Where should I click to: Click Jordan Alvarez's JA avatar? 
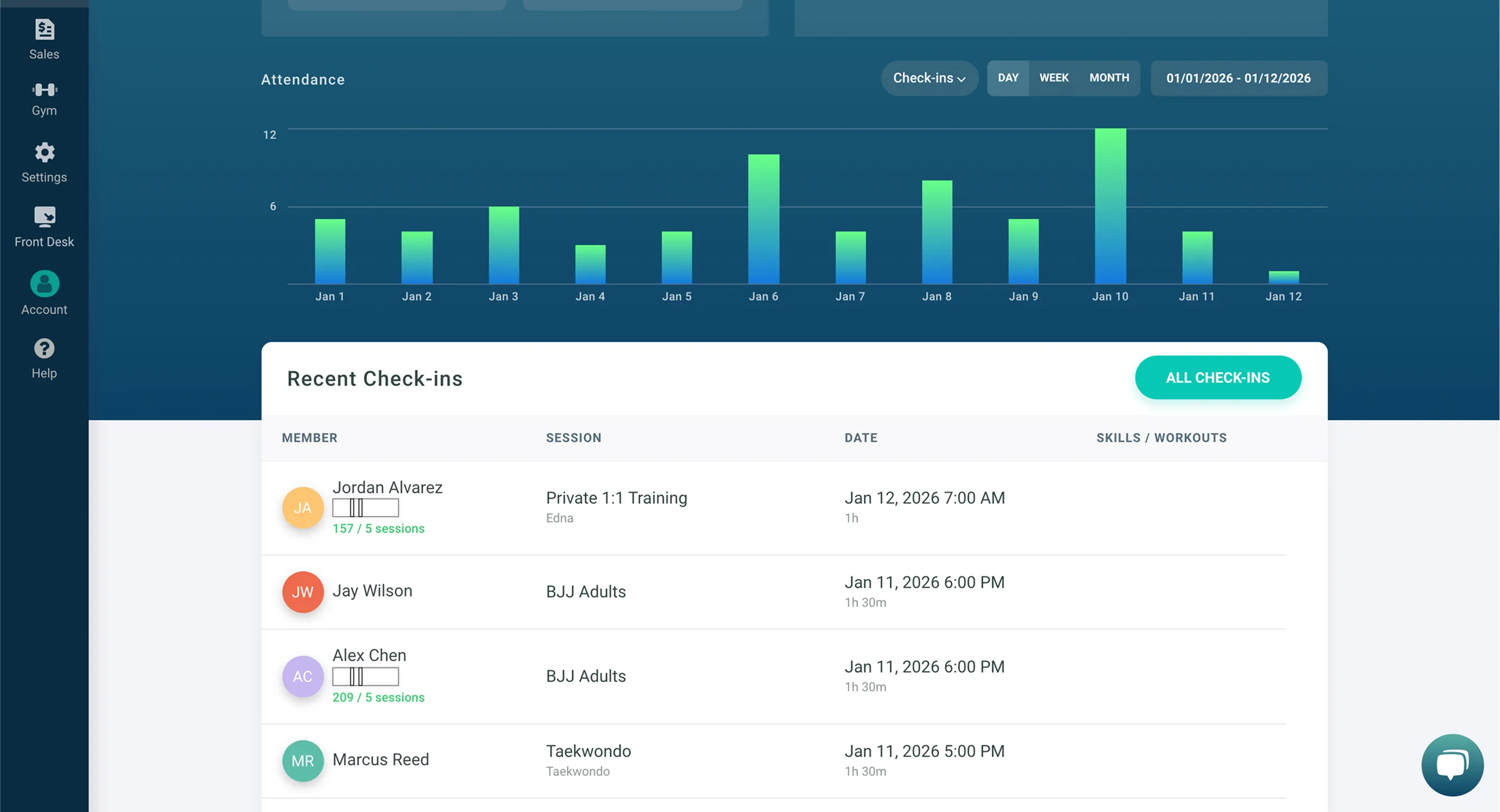click(302, 507)
